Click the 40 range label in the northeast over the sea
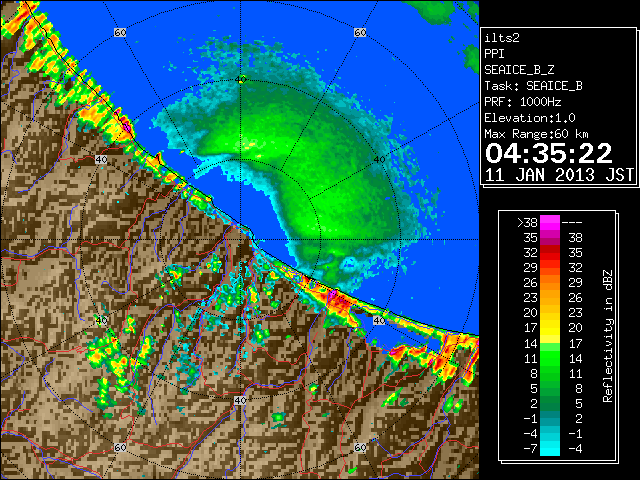 click(379, 160)
